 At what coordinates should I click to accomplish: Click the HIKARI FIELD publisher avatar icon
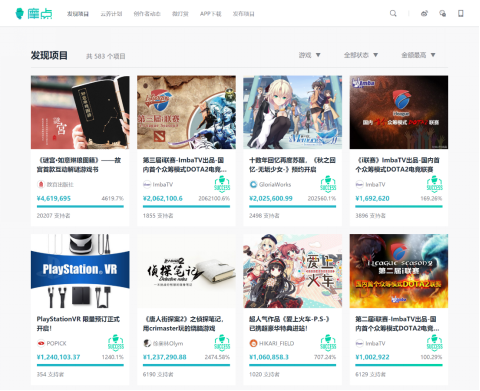click(253, 343)
